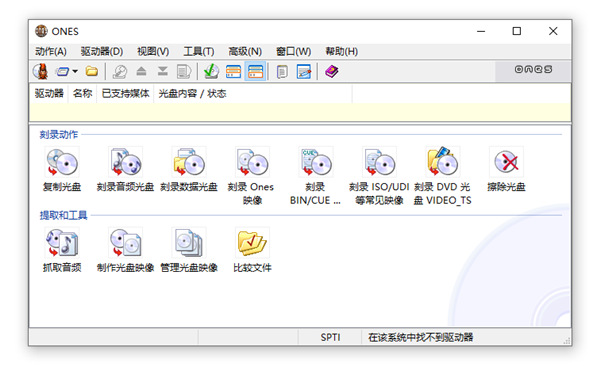Click the yellow open folder toolbar icon
The image size is (600, 366).
(92, 71)
